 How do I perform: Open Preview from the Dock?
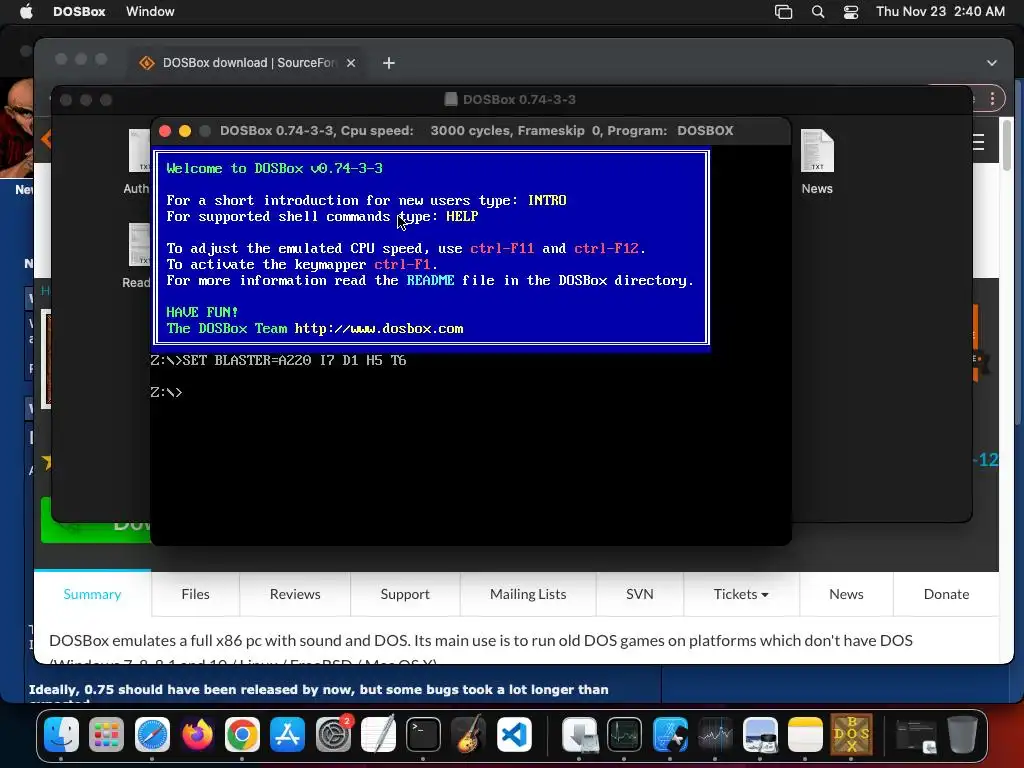click(x=760, y=734)
